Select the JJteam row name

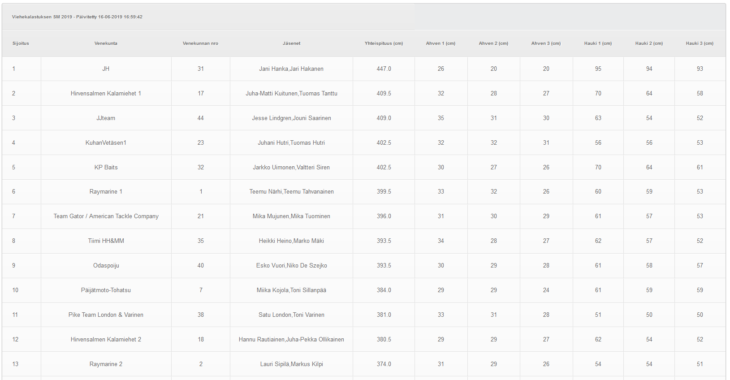click(106, 118)
